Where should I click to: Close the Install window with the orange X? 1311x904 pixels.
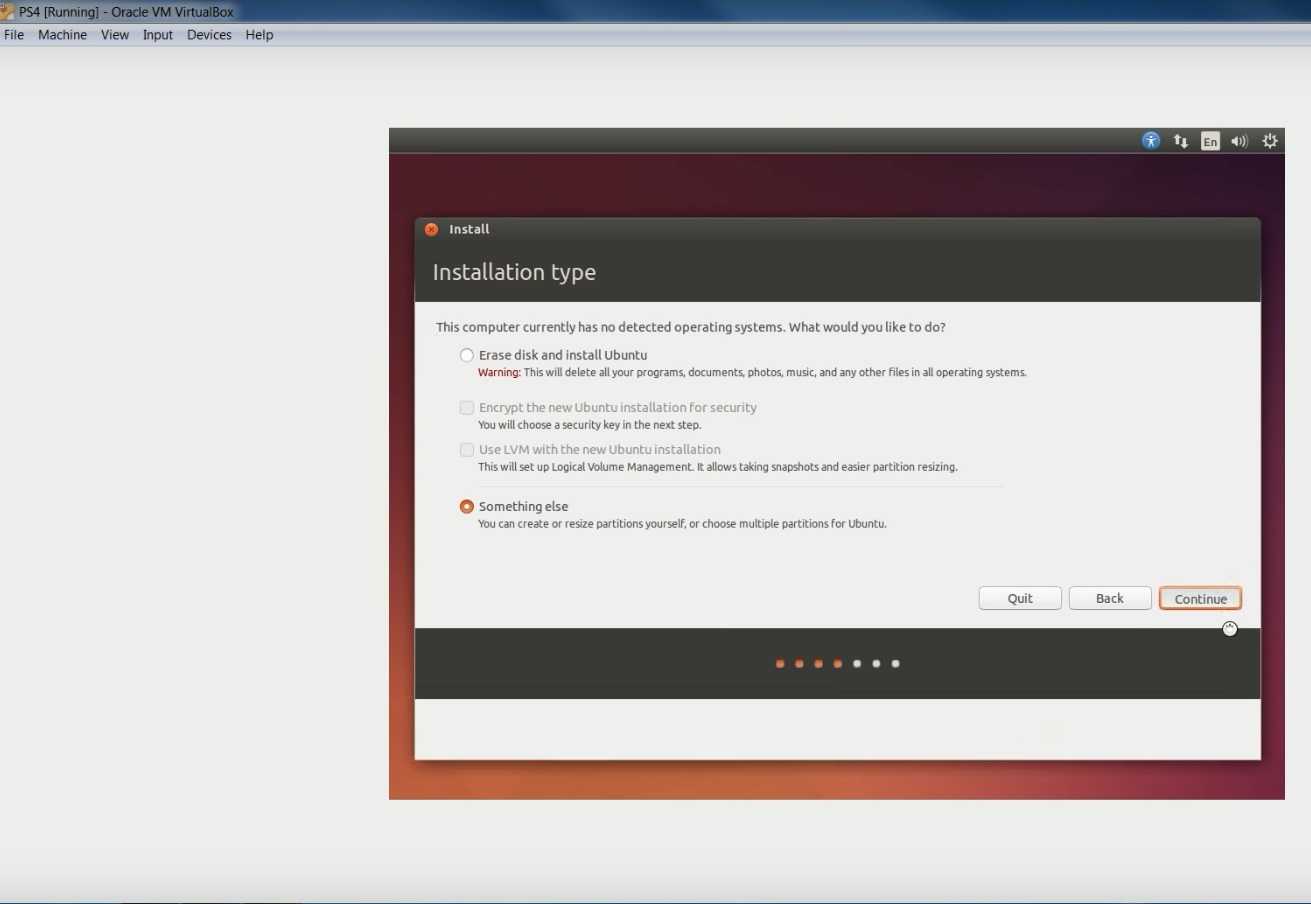click(x=431, y=229)
